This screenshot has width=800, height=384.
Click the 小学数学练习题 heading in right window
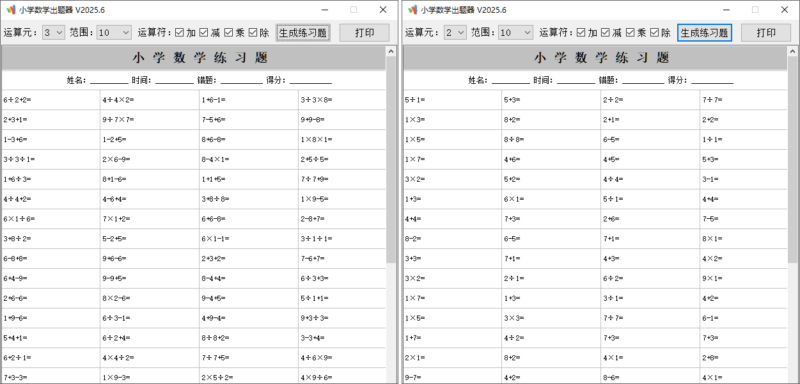602,58
